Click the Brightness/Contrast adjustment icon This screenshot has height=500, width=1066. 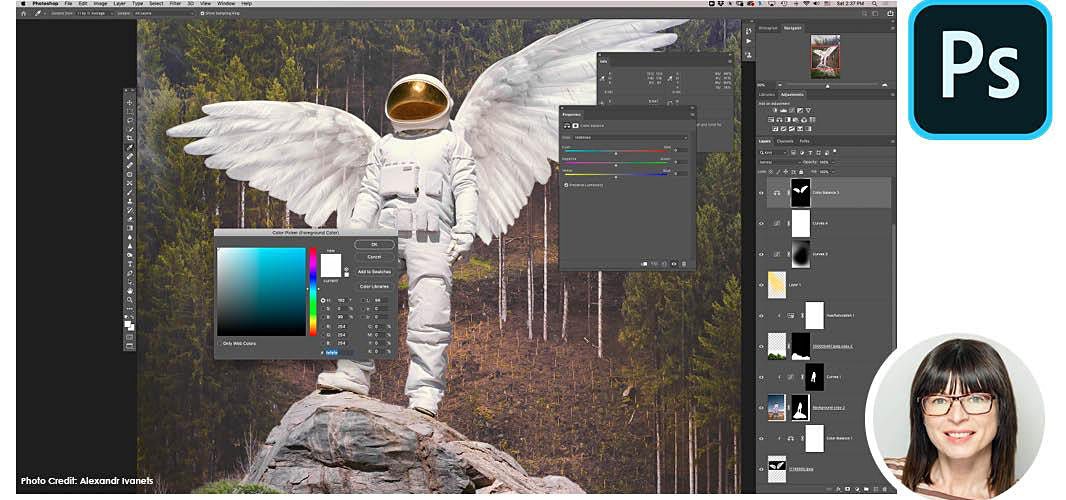coord(775,110)
